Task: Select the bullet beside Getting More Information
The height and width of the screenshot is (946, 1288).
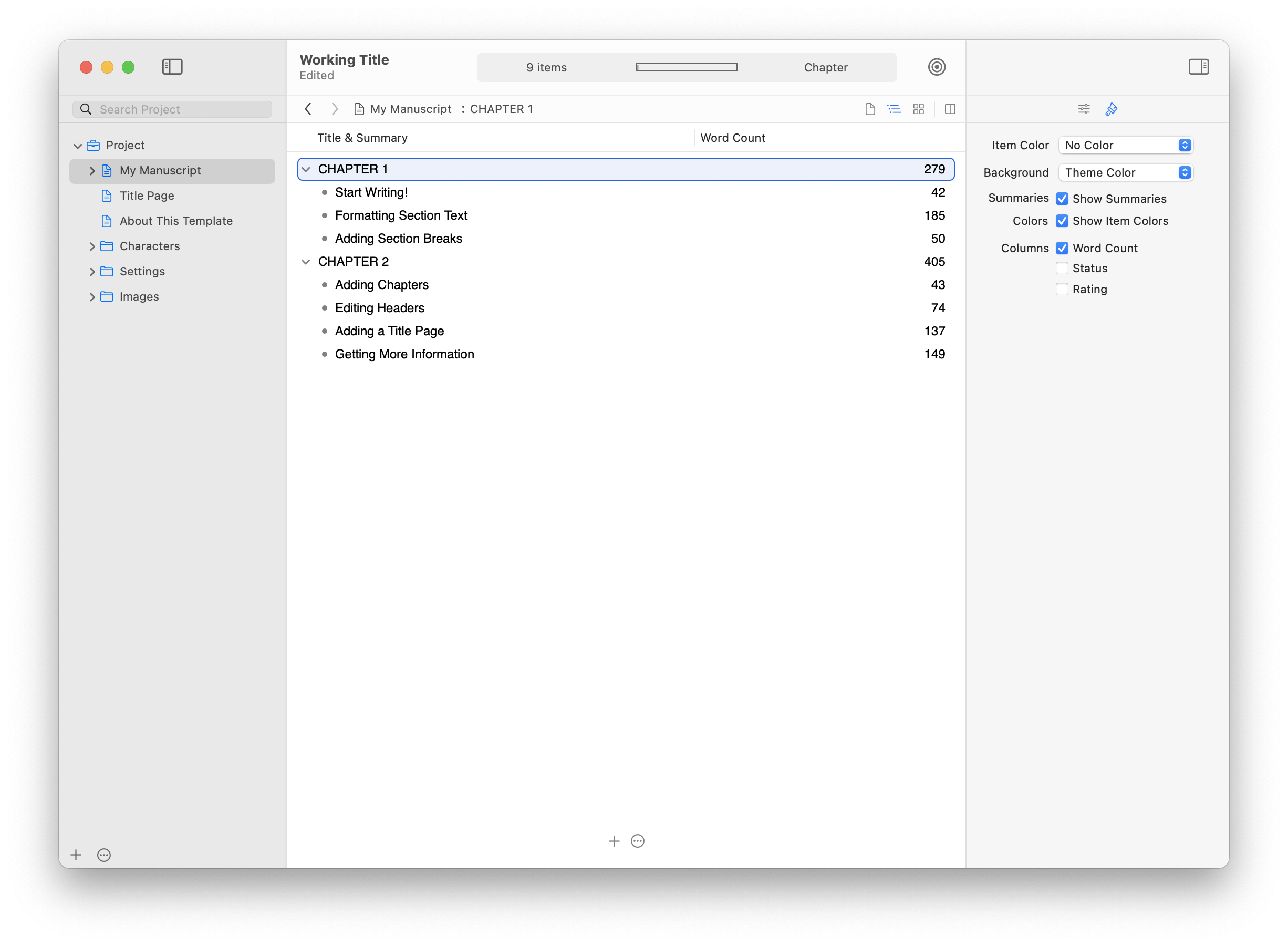Action: pyautogui.click(x=325, y=354)
